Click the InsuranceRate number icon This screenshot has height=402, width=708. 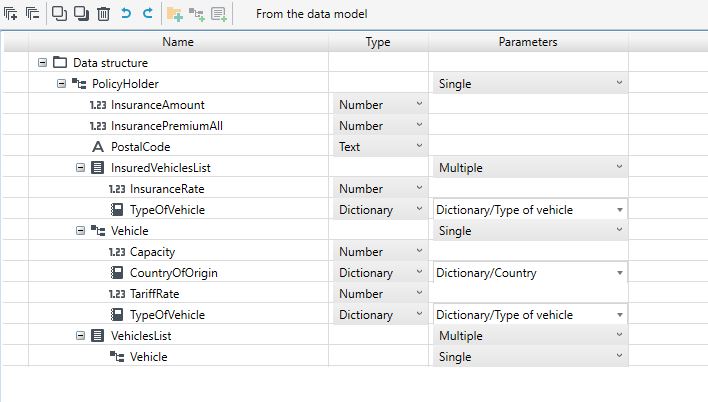coord(117,189)
